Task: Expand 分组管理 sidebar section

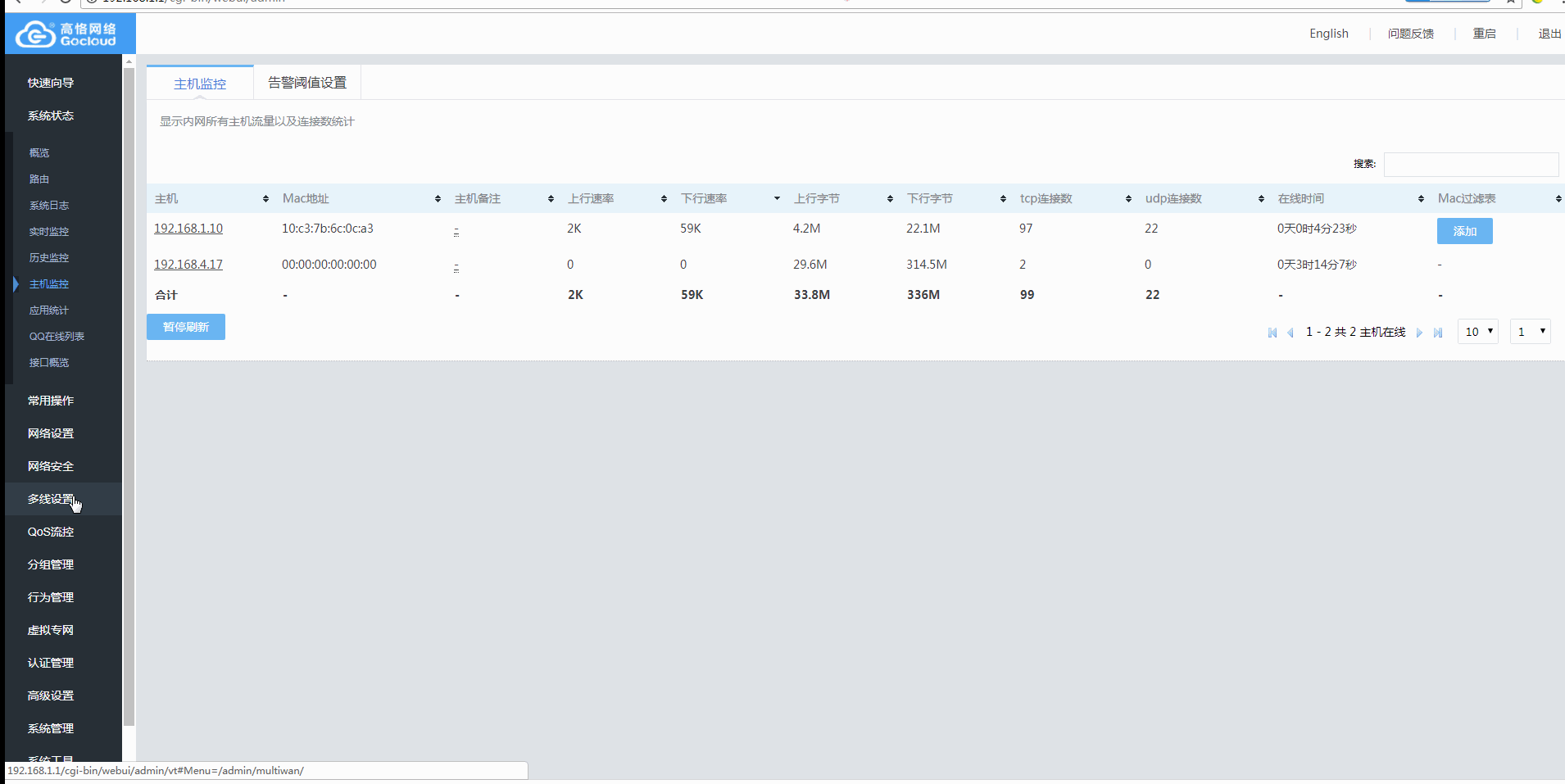Action: coord(51,564)
